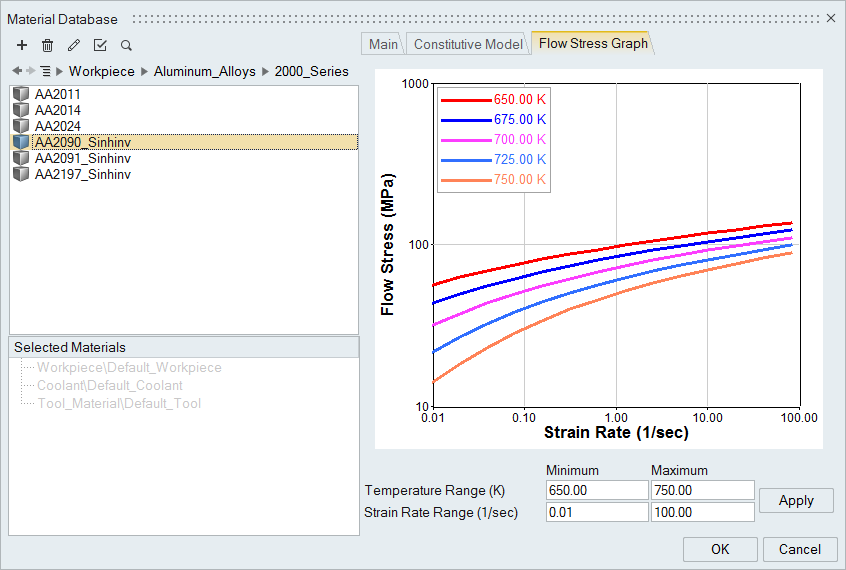Open the Constitutive Model tab
This screenshot has width=846, height=570.
(467, 44)
